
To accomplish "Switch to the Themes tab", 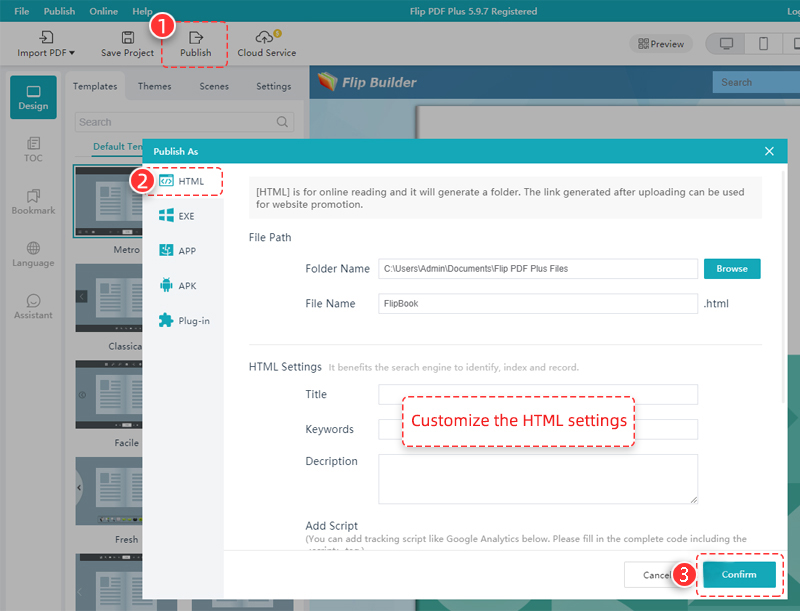I will pyautogui.click(x=154, y=86).
